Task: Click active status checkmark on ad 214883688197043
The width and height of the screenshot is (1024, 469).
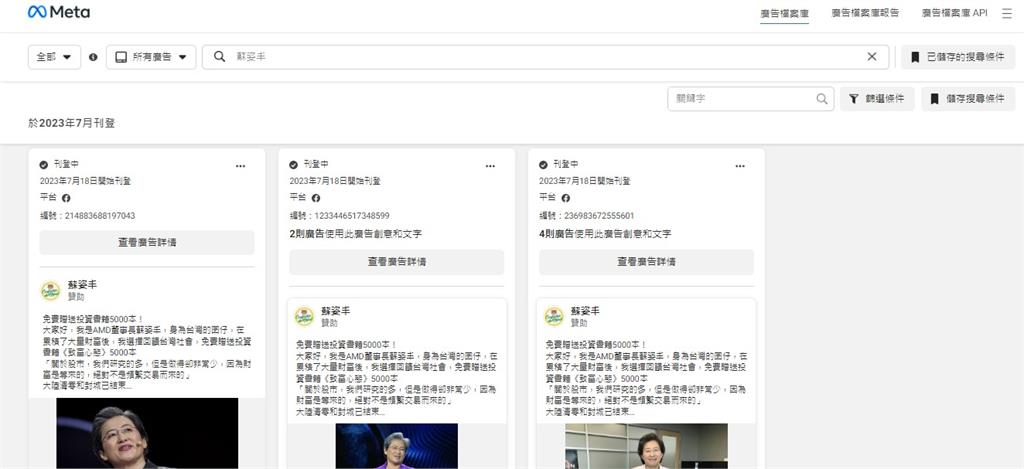Action: [44, 165]
